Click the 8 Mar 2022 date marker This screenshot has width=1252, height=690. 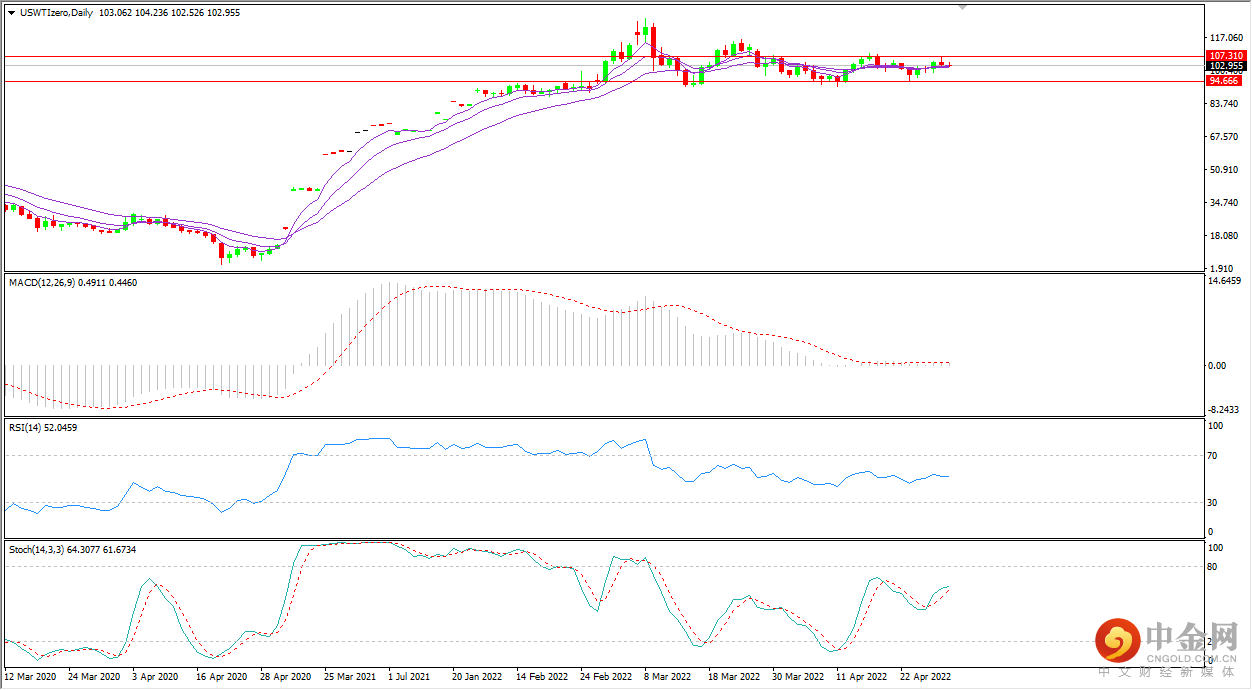tap(668, 676)
